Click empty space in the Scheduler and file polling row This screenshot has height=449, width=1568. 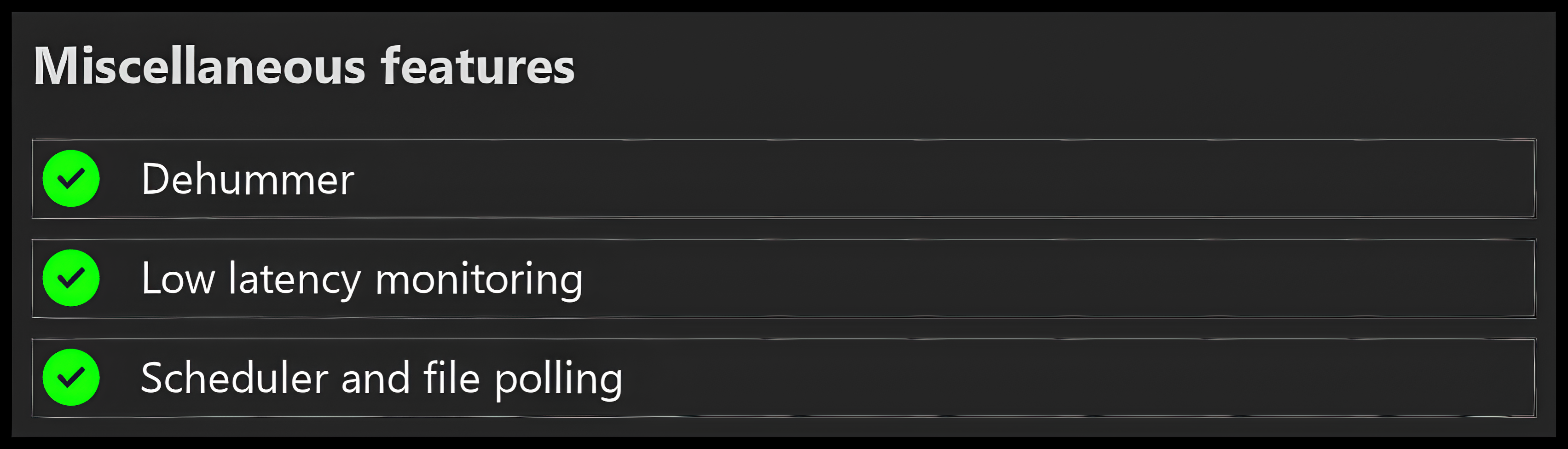[1065, 378]
